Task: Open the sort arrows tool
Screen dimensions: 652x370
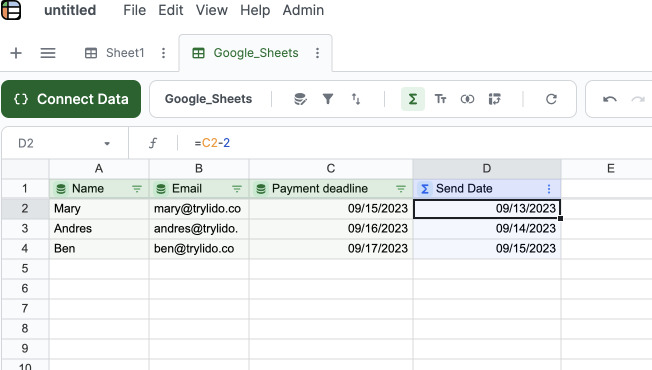Action: tap(356, 99)
